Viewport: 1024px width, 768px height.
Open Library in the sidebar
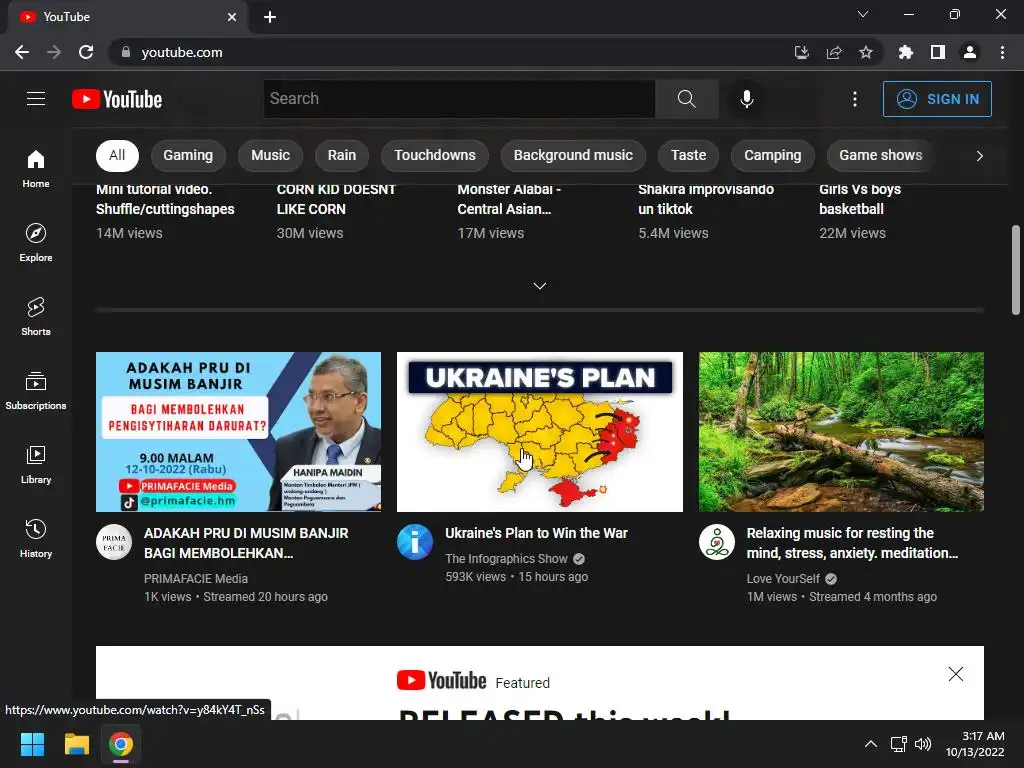36,464
